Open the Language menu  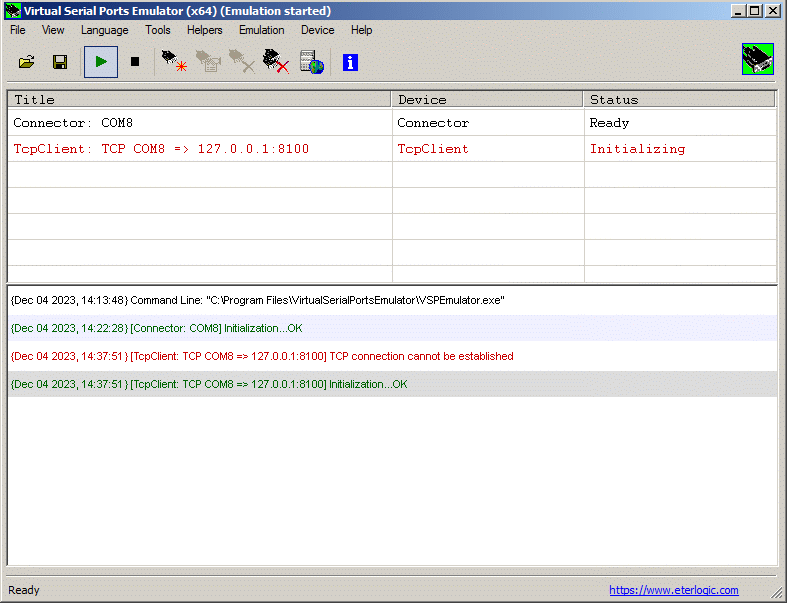(104, 30)
